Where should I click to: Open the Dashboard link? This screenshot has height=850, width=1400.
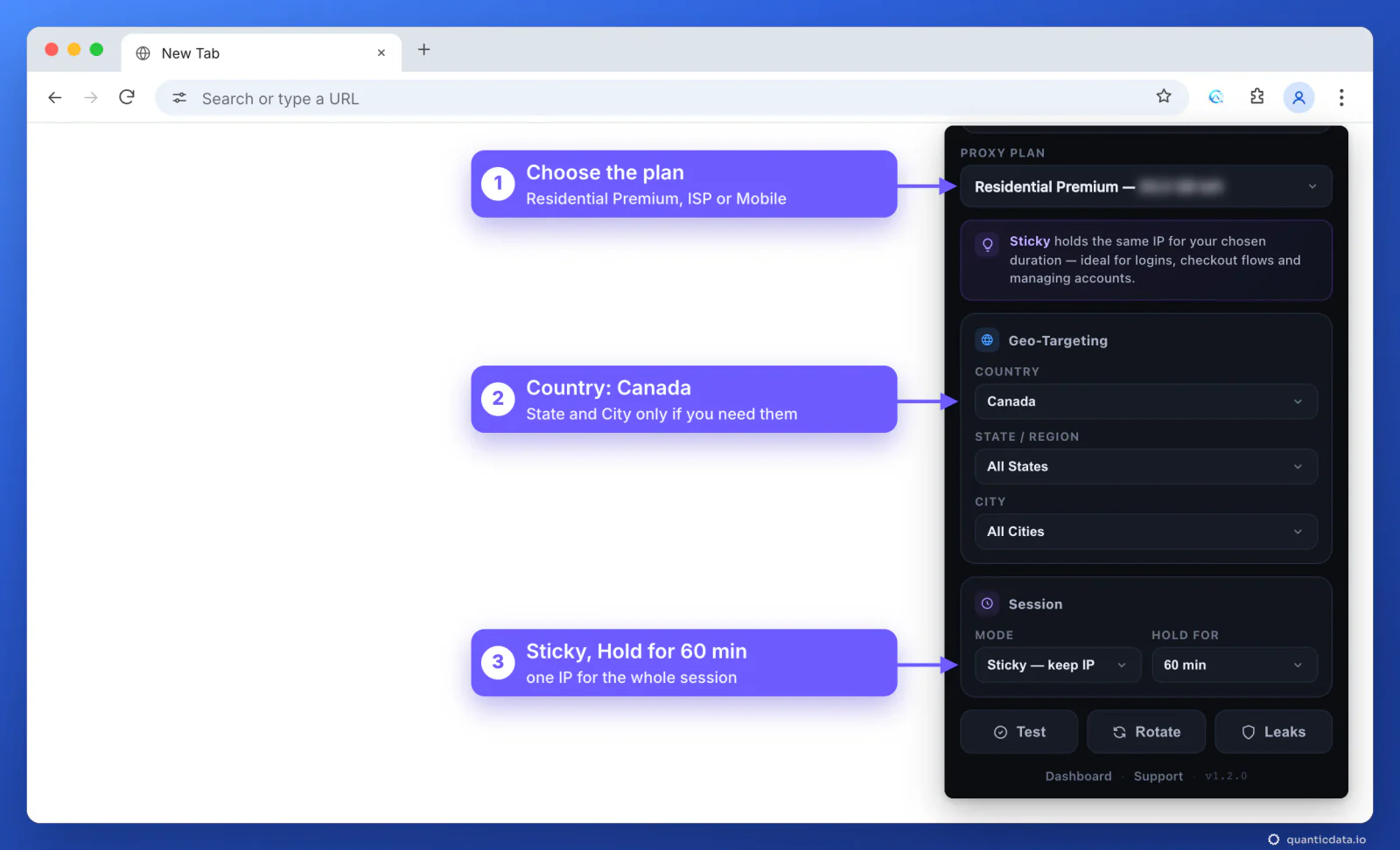coord(1078,777)
